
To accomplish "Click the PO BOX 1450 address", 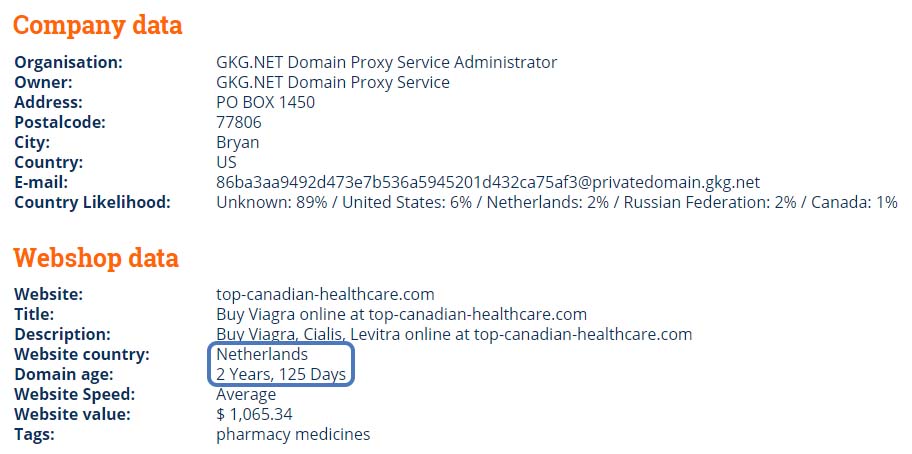I will 265,102.
